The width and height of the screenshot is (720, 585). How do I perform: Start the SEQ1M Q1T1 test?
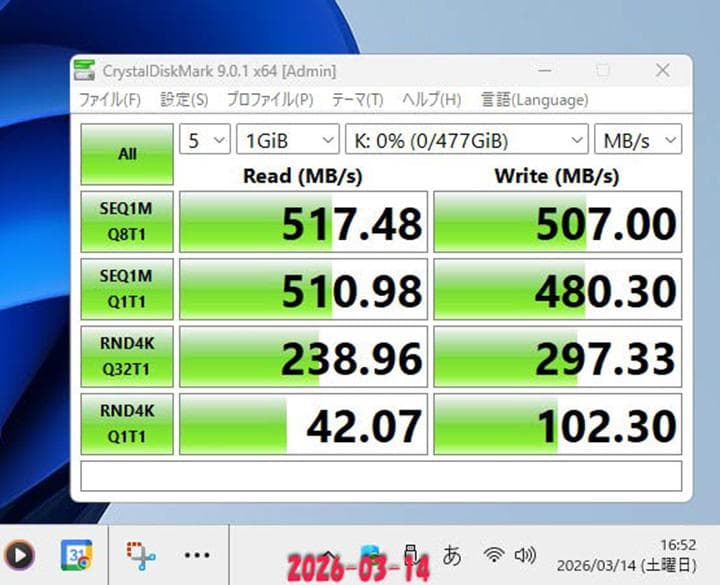coord(127,289)
